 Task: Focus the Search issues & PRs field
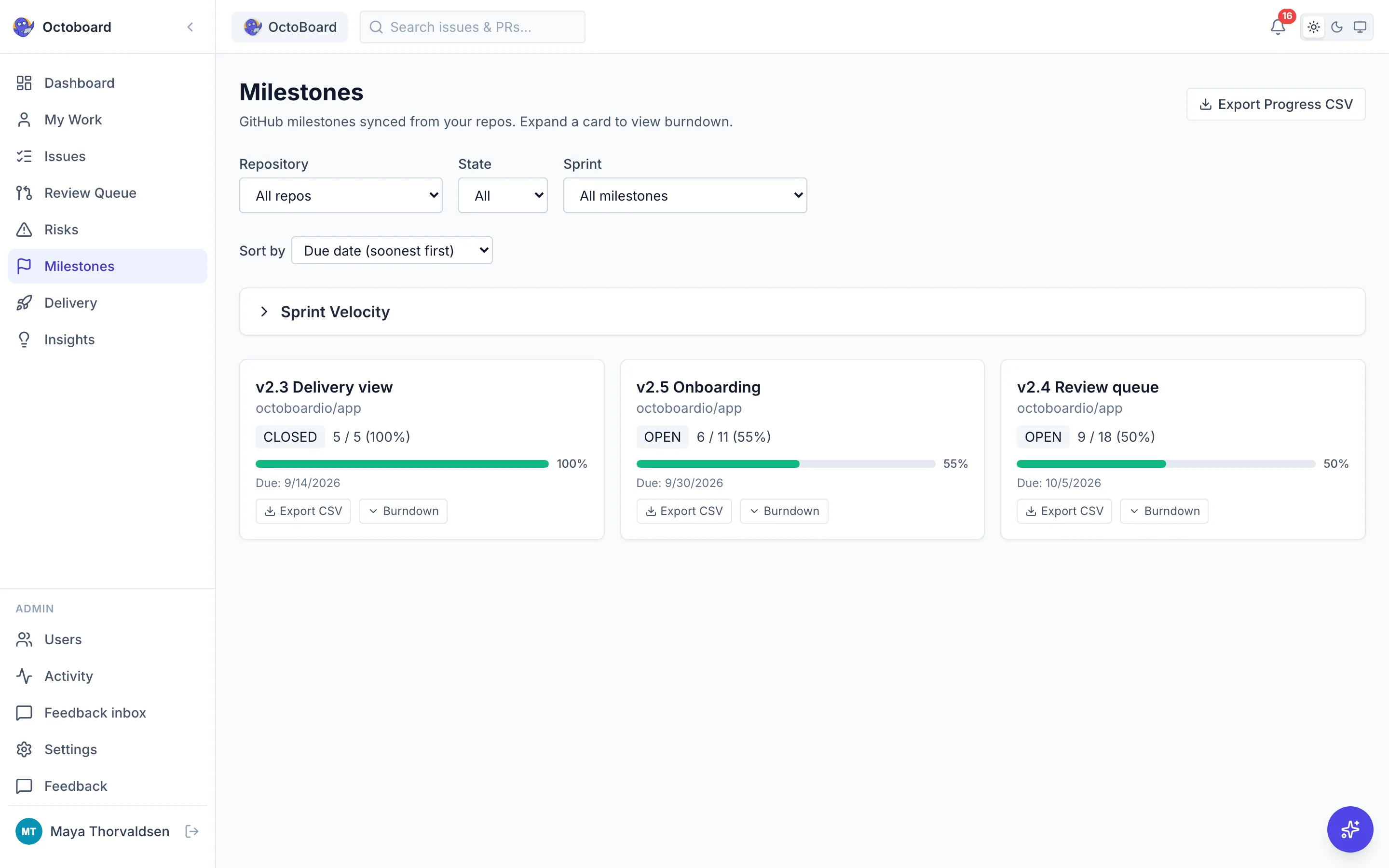pyautogui.click(x=472, y=27)
